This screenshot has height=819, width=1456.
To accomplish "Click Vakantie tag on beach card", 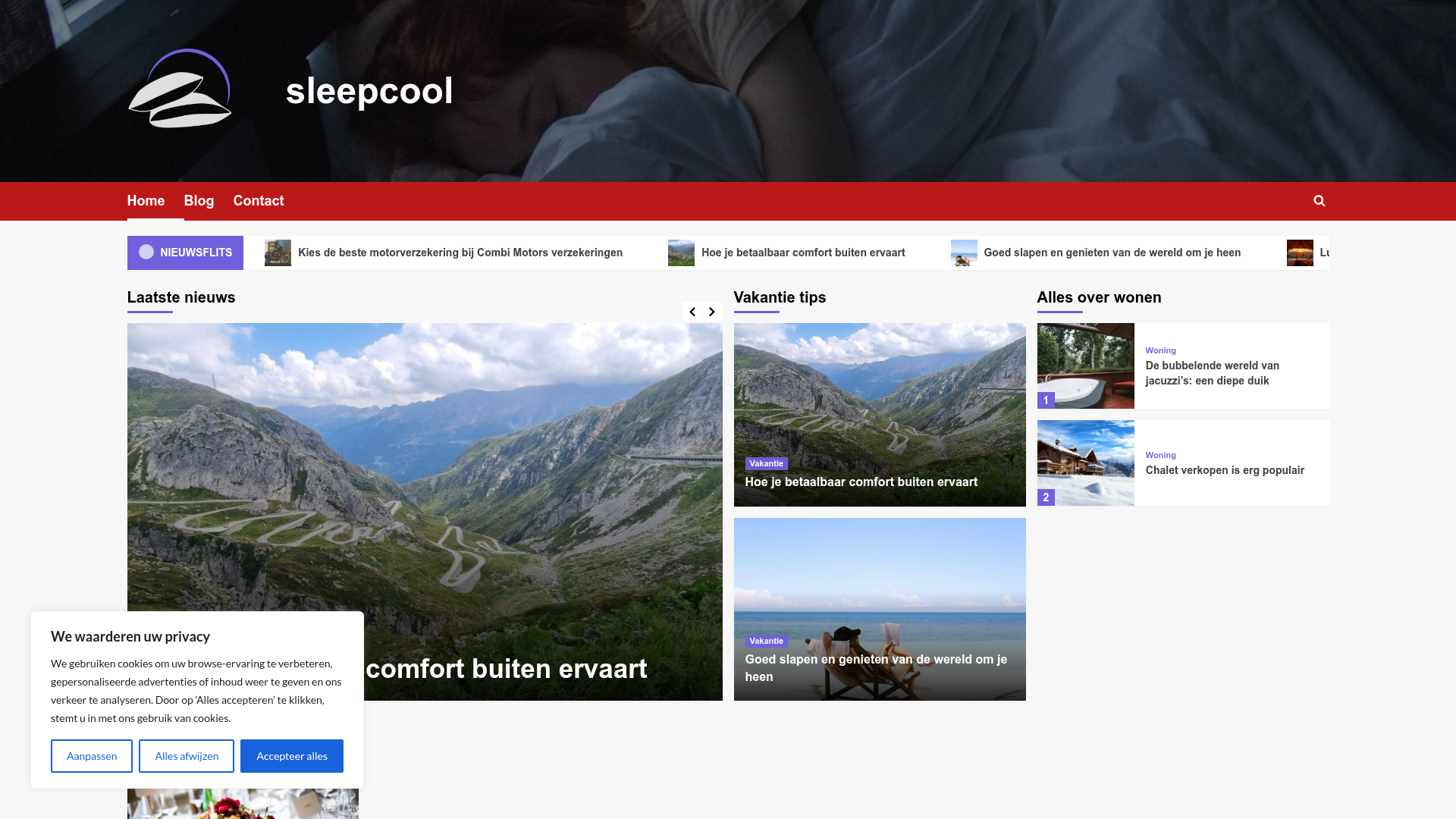I will [x=766, y=641].
